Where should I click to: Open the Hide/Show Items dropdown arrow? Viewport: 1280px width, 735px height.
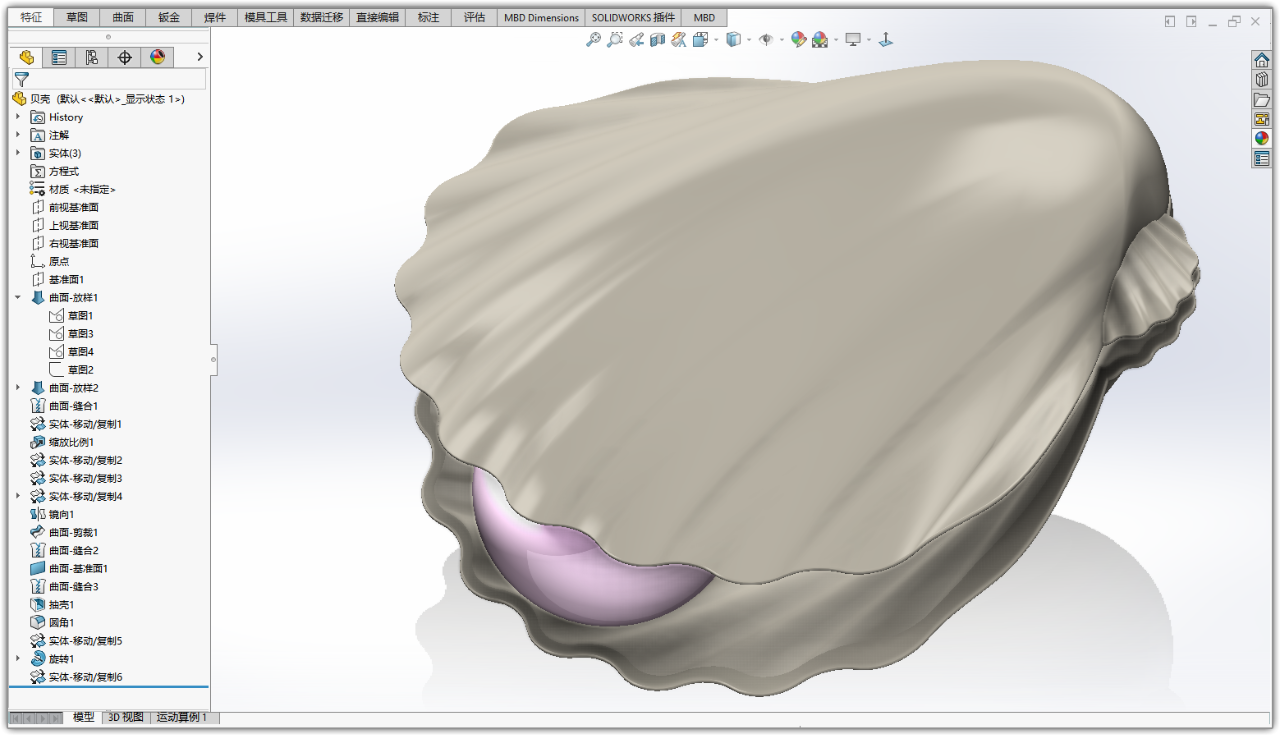coord(782,41)
